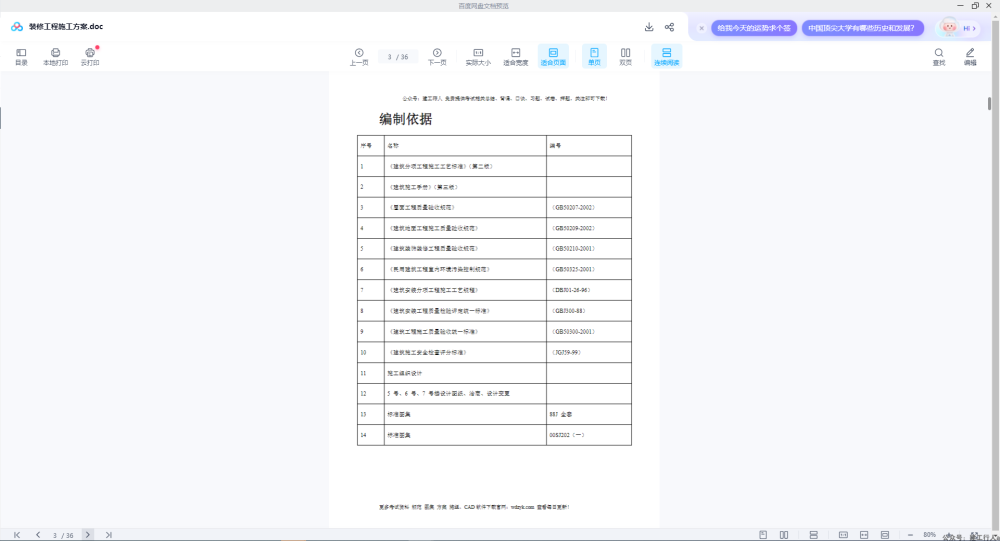1000x541 pixels.
Task: Jump to last page in status bar
Action: 109,535
